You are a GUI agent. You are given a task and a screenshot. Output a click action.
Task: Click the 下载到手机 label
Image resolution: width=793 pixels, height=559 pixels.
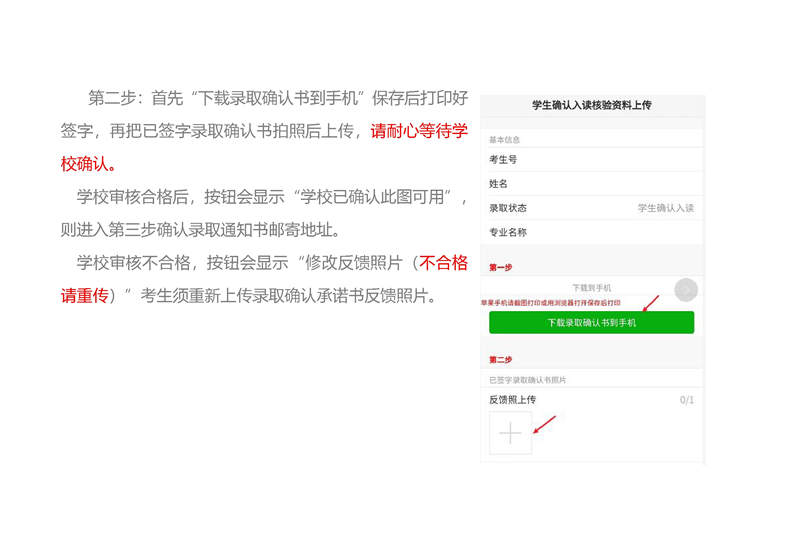[x=591, y=288]
